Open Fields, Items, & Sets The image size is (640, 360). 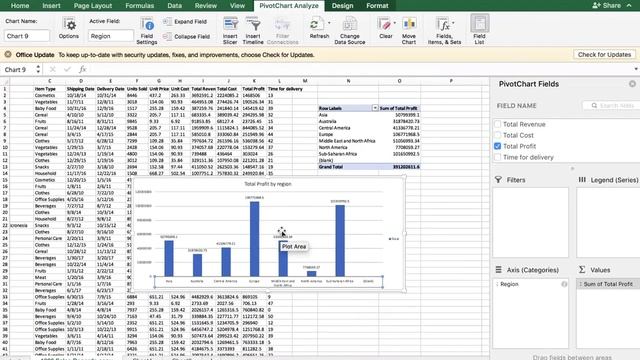[444, 31]
